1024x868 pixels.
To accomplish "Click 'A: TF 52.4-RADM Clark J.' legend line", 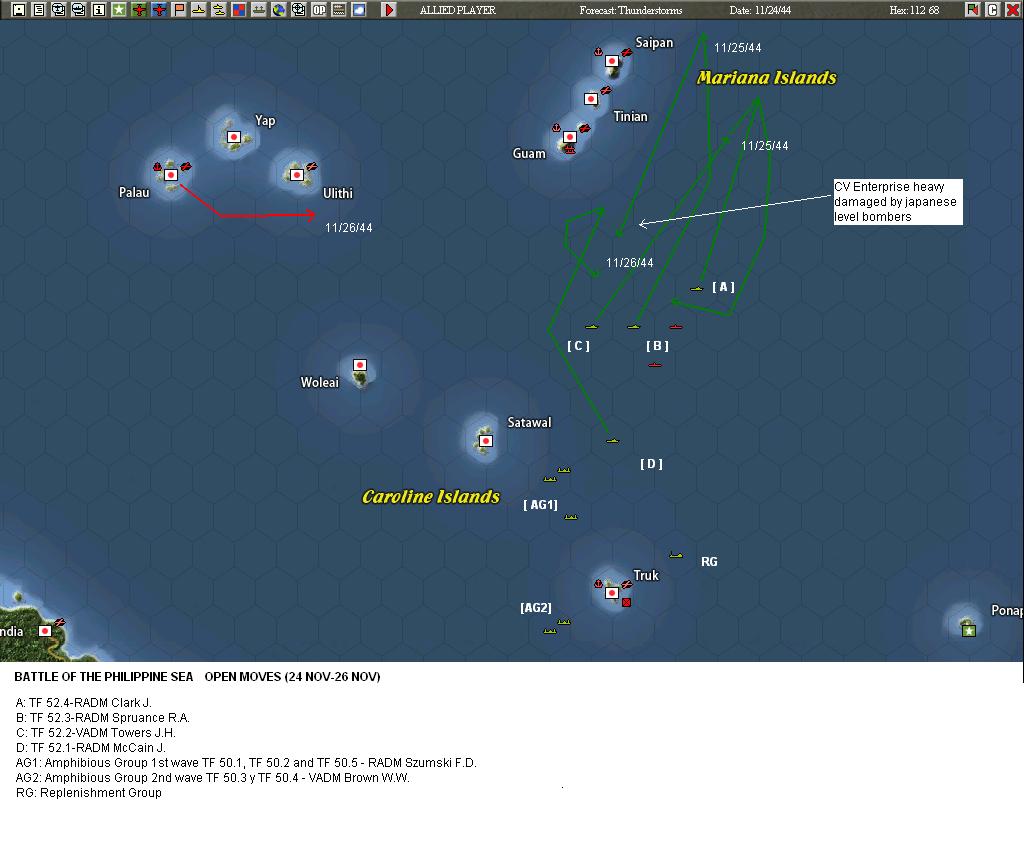I will pos(84,703).
